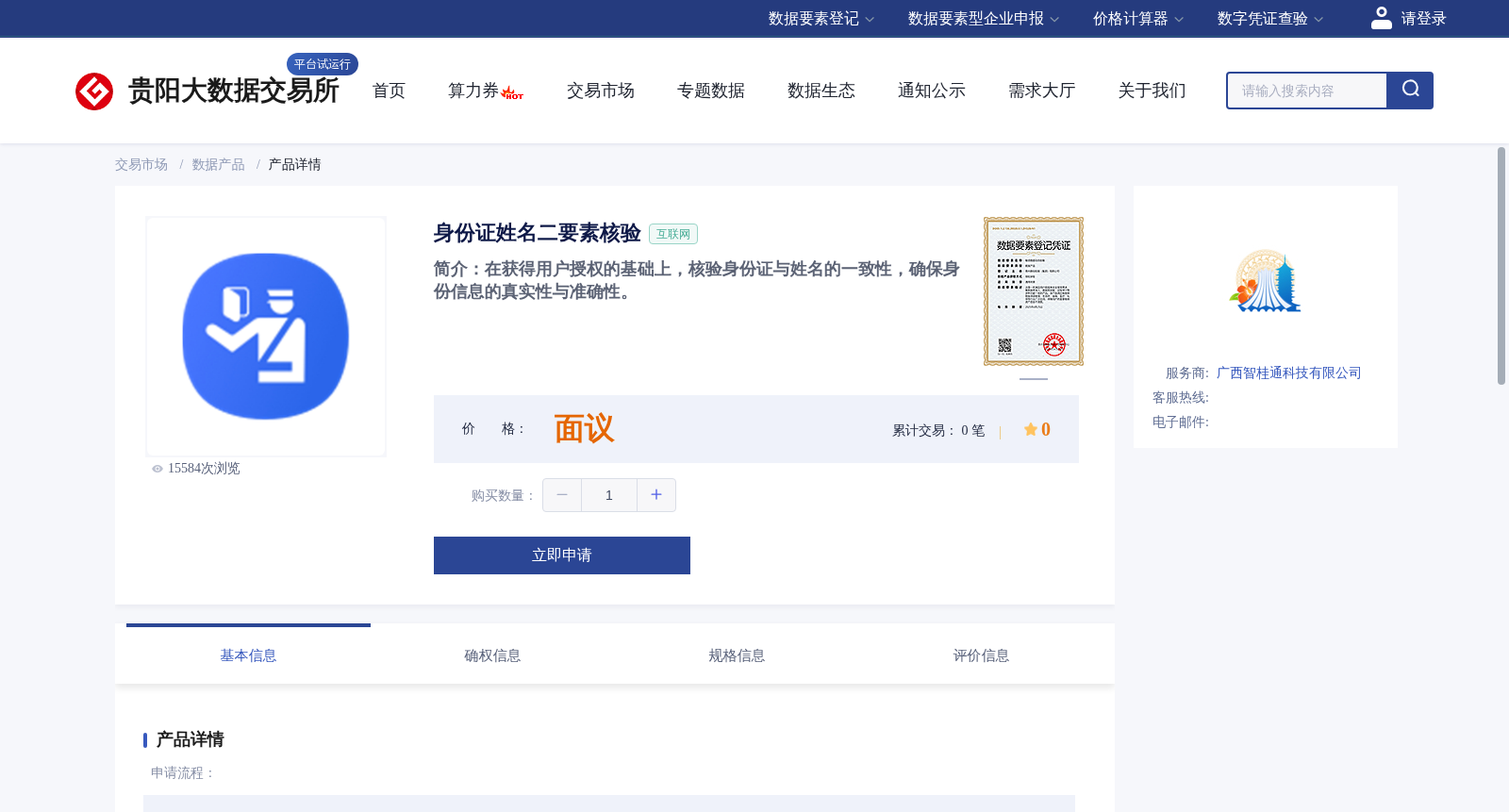The height and width of the screenshot is (812, 1509).
Task: Click the 15584次浏览 view count text
Action: pos(204,469)
